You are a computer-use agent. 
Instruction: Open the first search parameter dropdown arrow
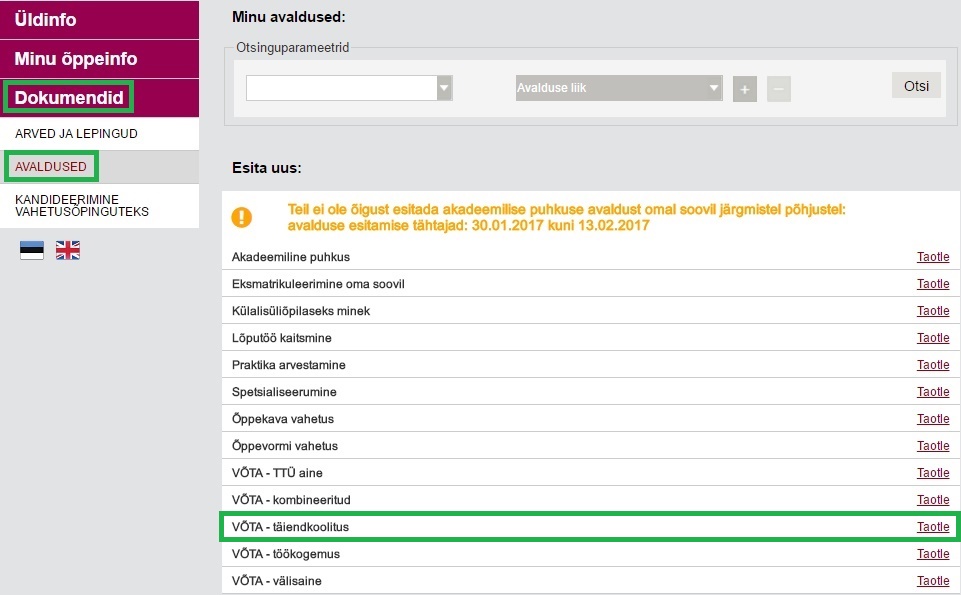pos(444,88)
